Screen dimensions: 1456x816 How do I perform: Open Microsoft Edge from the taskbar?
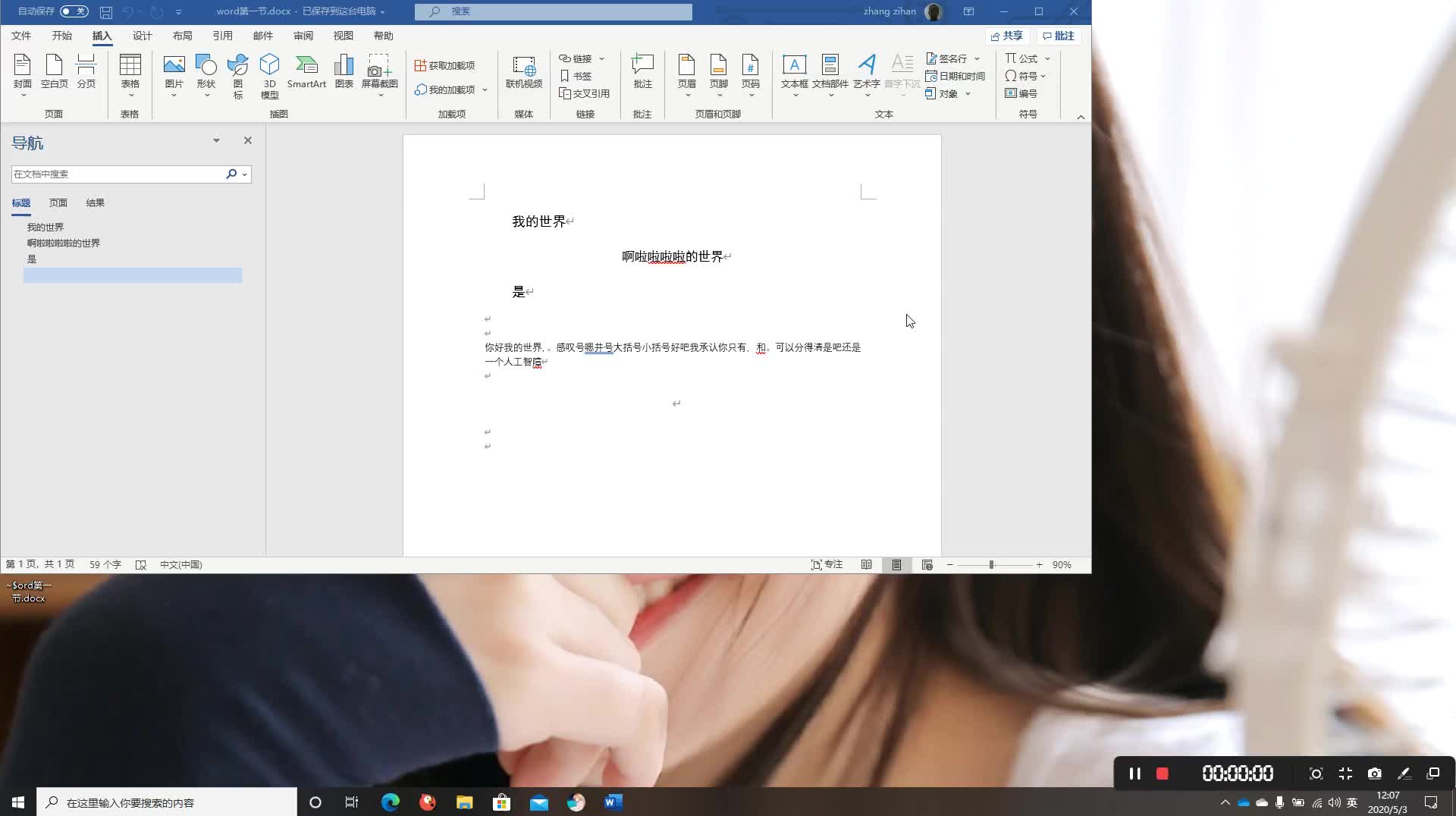click(x=390, y=802)
